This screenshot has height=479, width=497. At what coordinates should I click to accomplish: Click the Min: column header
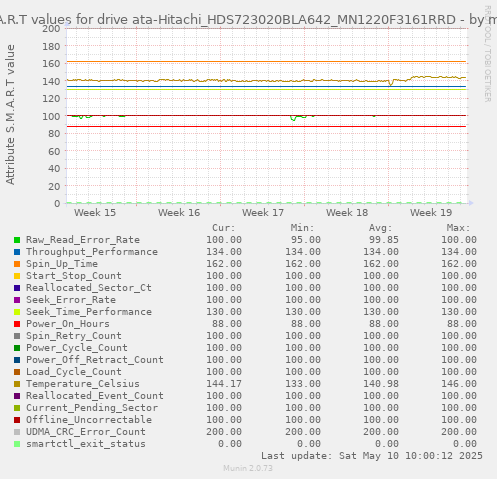coord(302,228)
